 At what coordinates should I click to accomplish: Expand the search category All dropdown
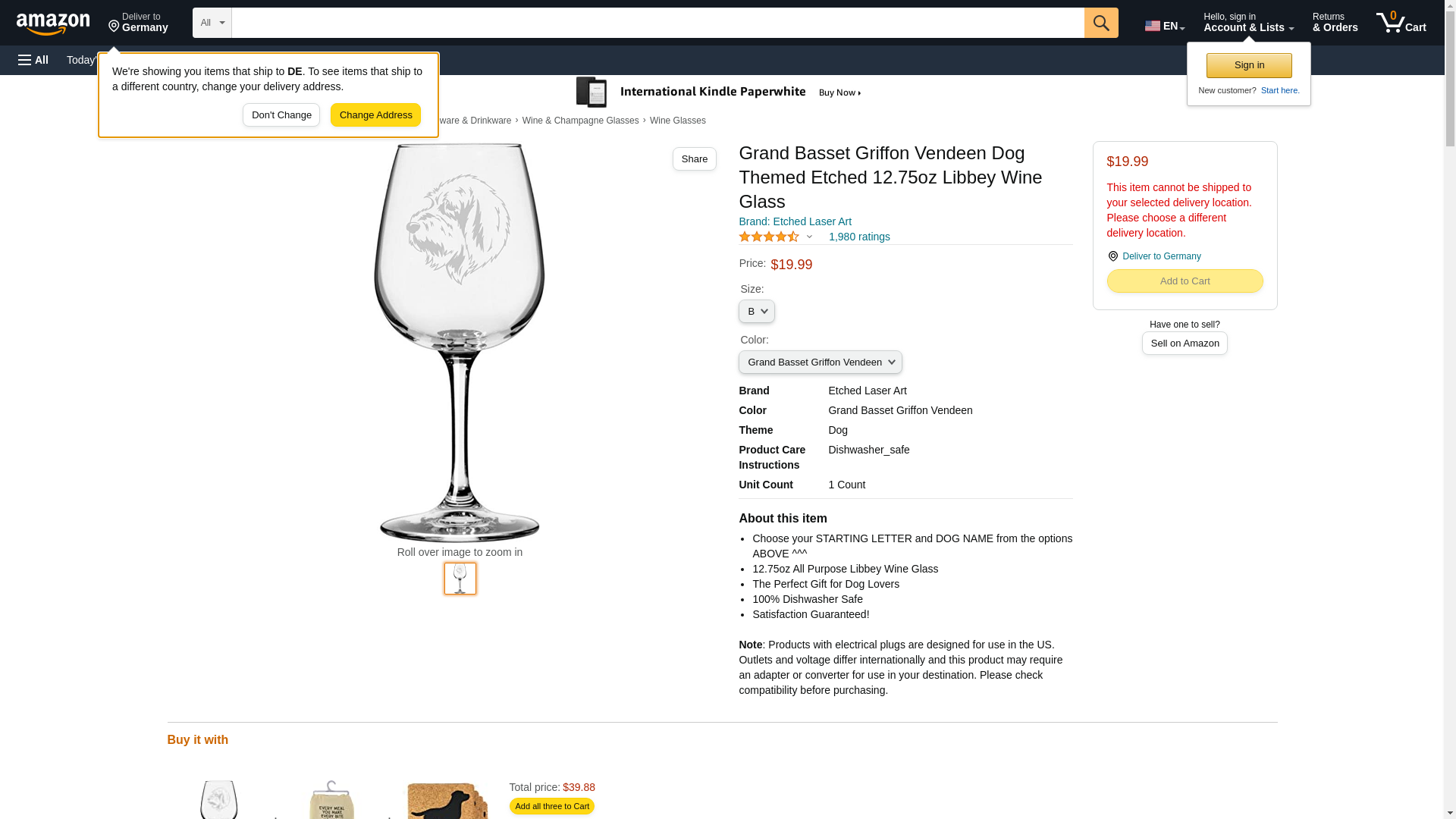click(x=212, y=23)
